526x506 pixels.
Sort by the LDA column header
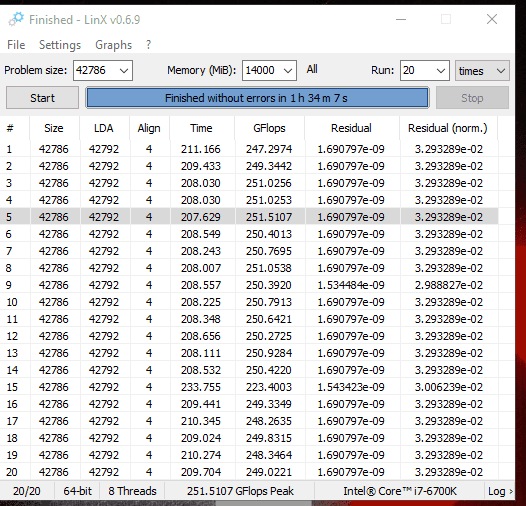coord(104,128)
